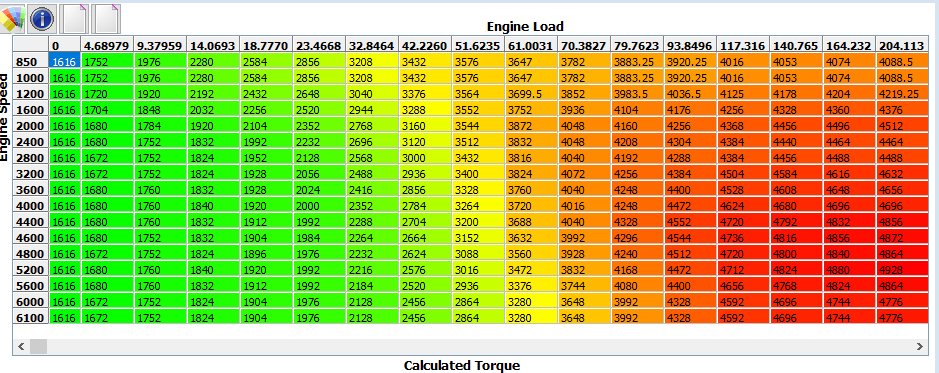Viewport: 939px width, 373px height.
Task: Select the 3200 engine speed row header
Action: pos(31,174)
